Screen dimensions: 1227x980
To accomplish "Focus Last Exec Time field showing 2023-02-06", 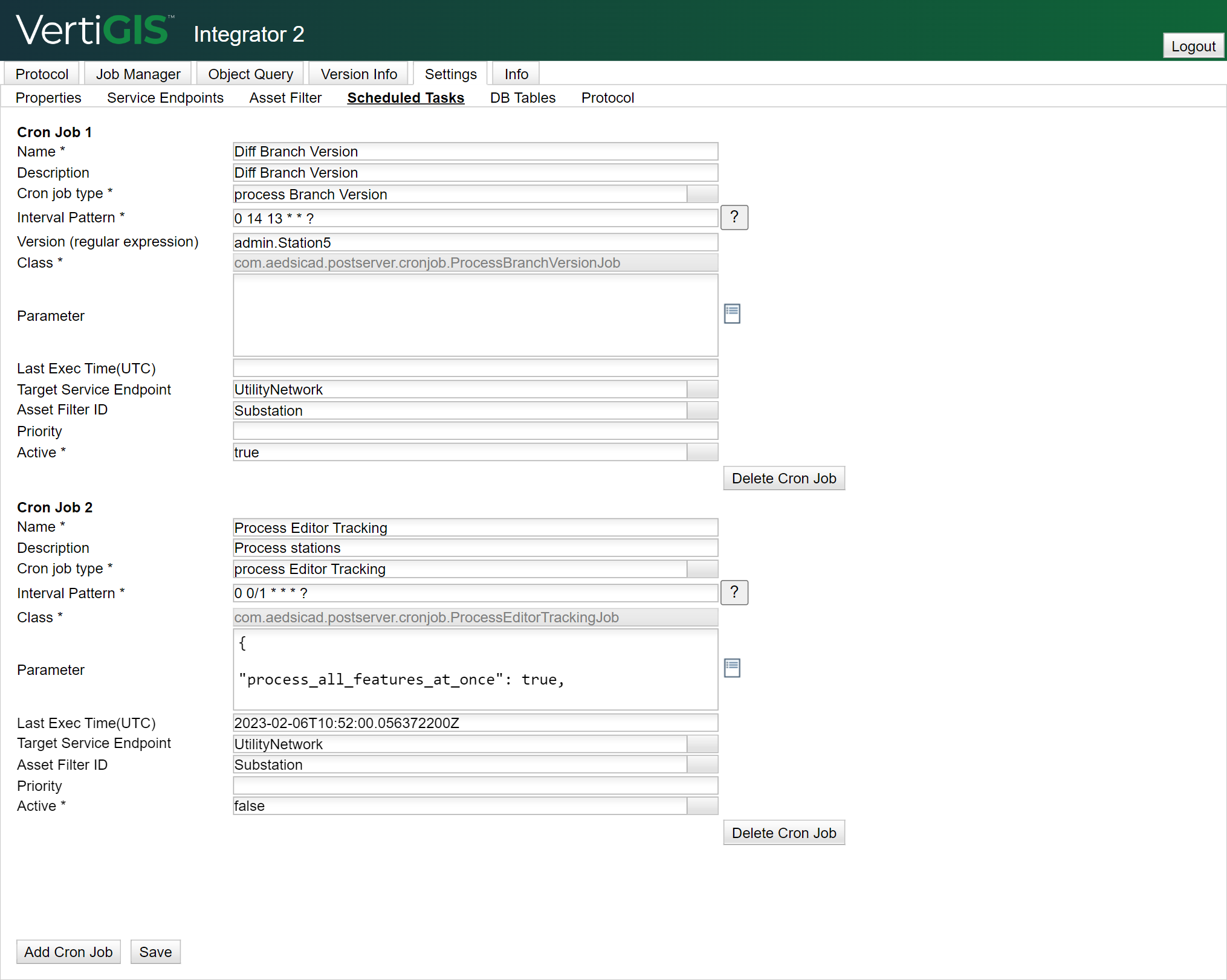I will [475, 723].
